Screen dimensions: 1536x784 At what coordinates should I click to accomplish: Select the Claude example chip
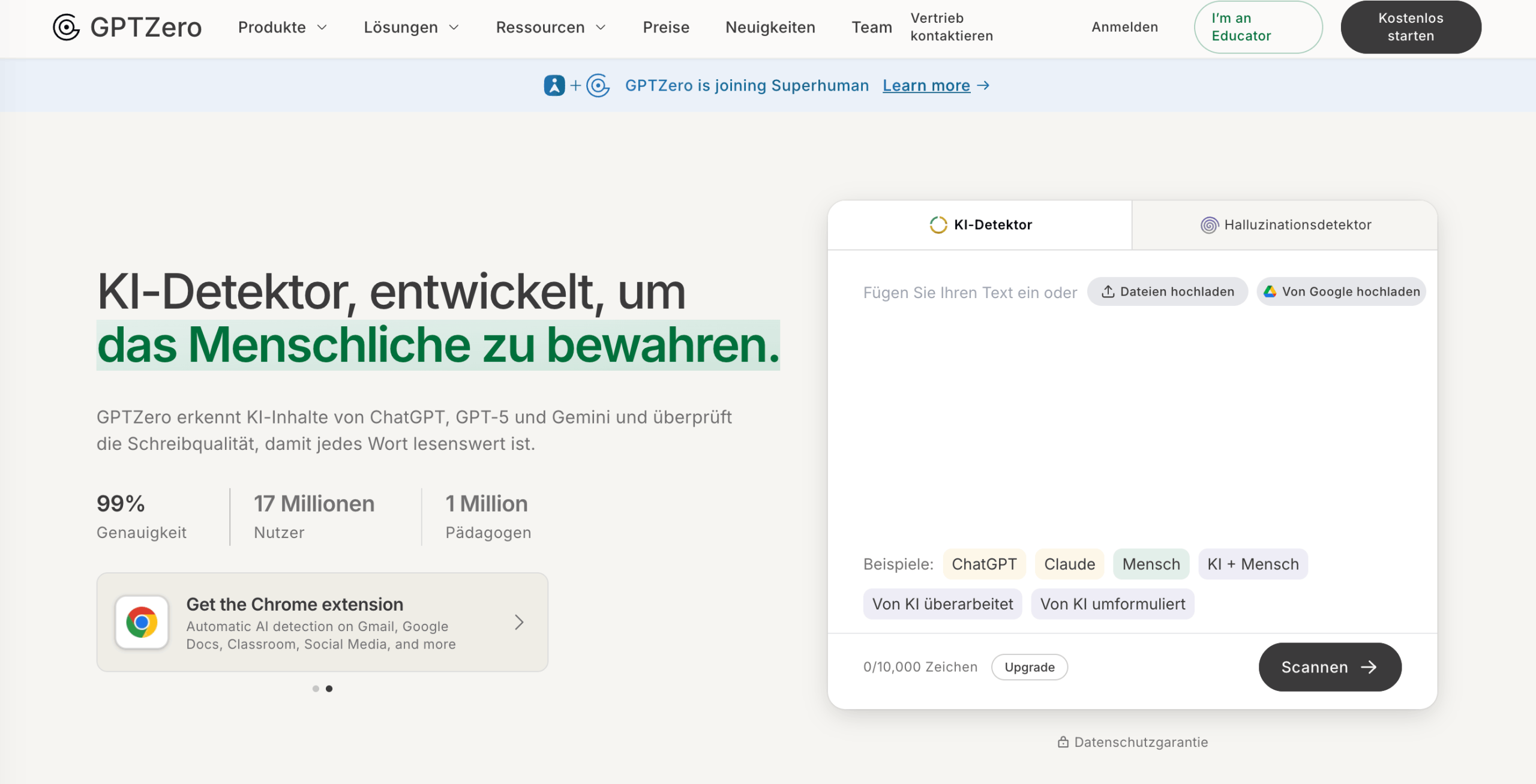(1069, 564)
